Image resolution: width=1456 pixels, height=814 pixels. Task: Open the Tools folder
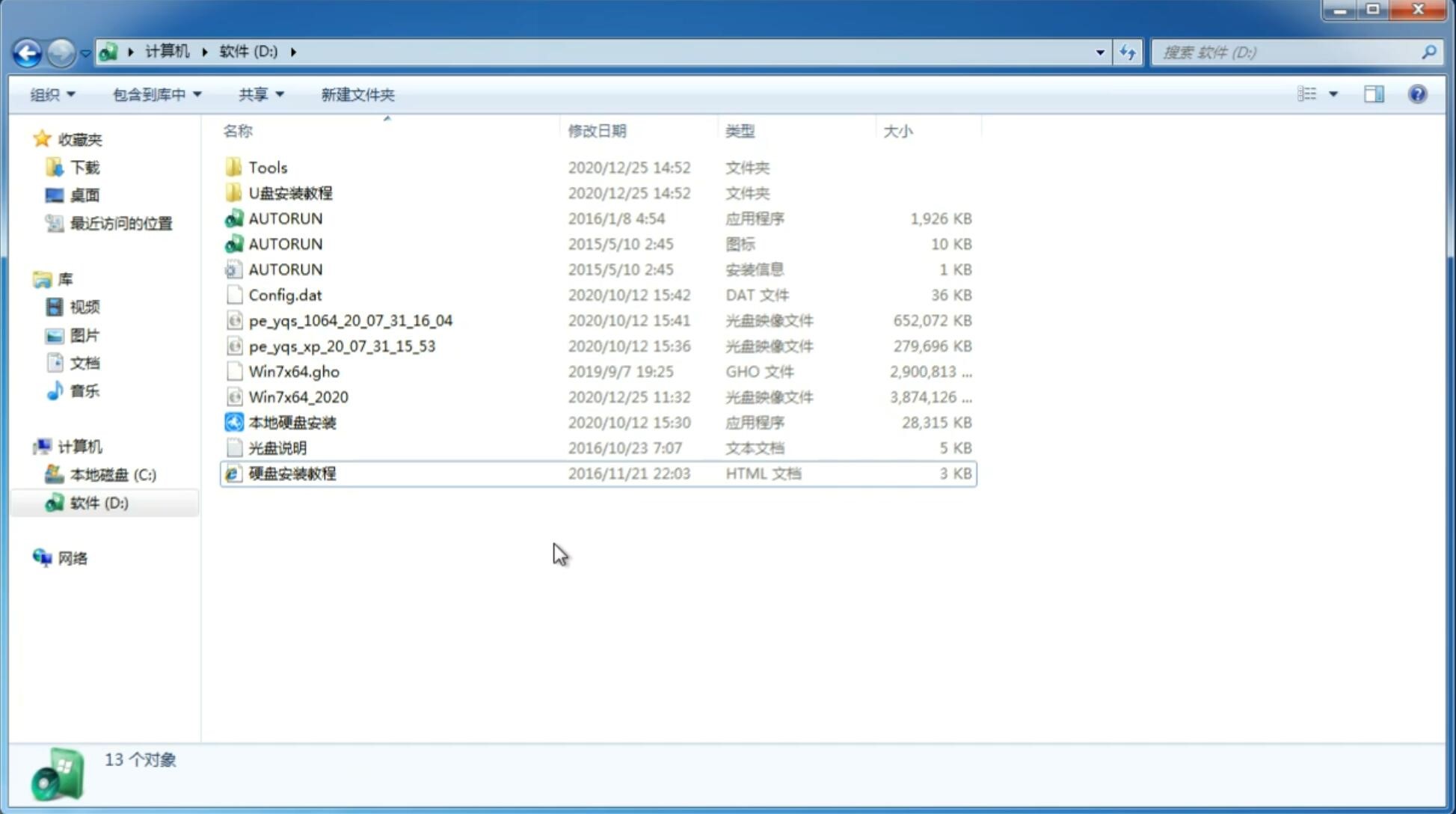click(x=267, y=167)
